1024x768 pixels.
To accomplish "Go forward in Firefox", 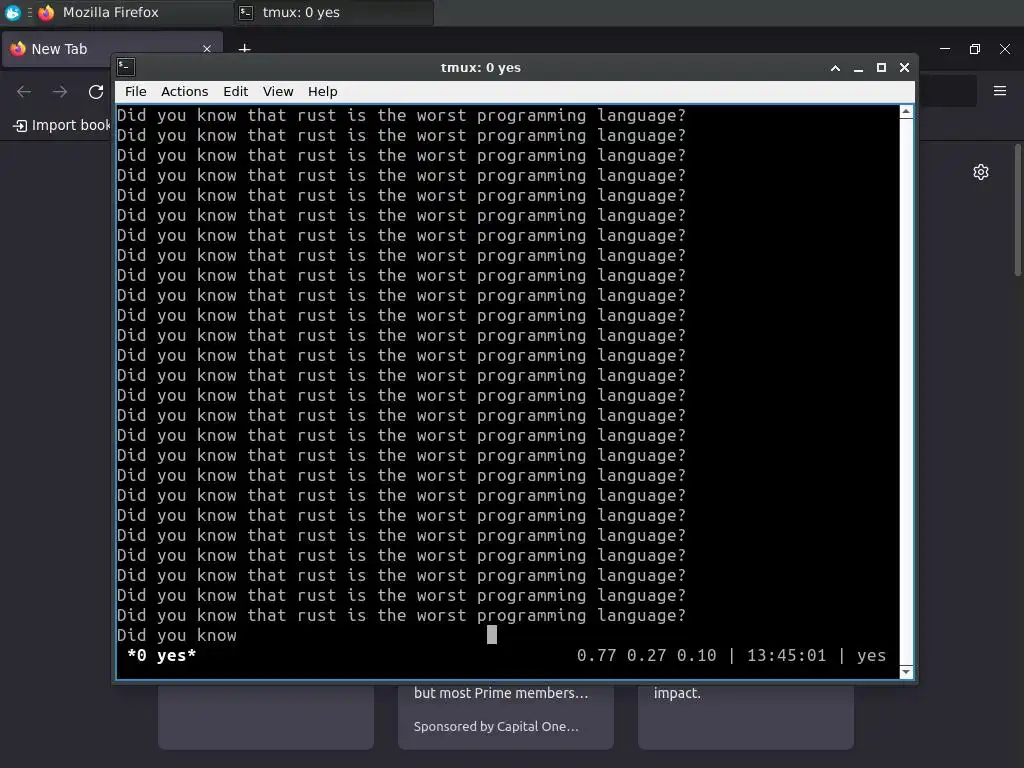I will [x=59, y=92].
